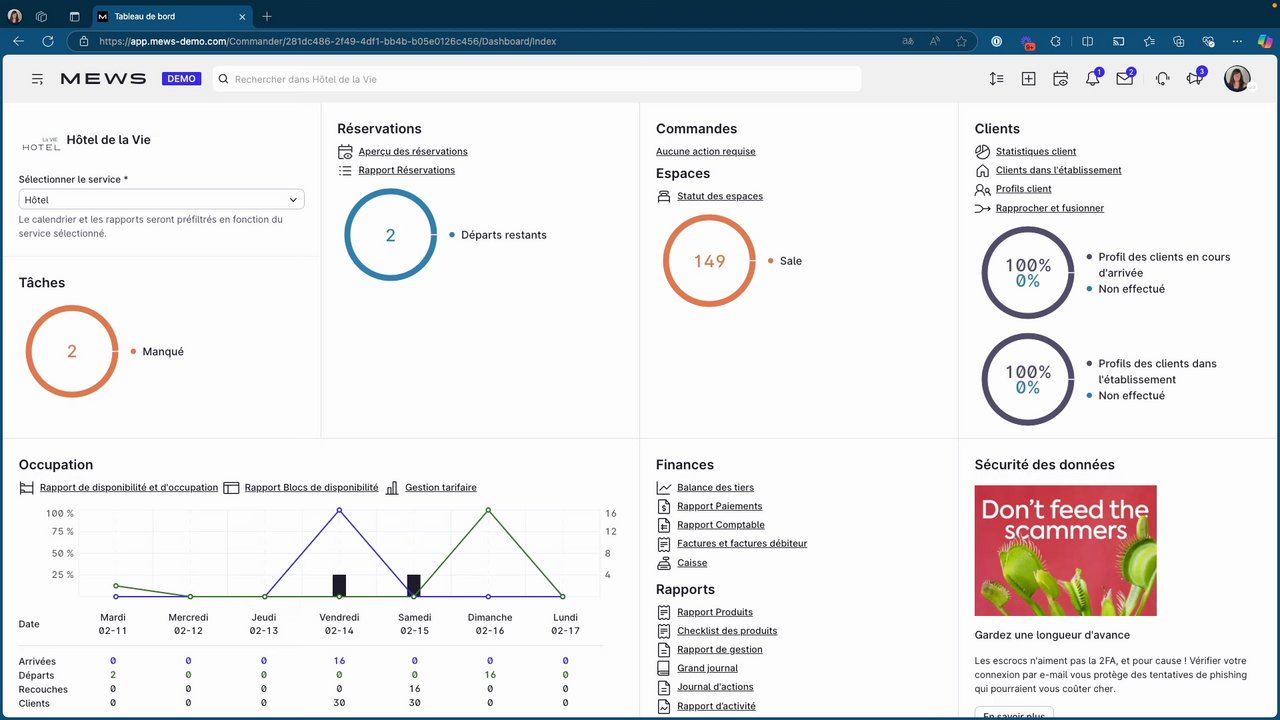
Task: Open the Rapport de gestion link
Action: pyautogui.click(x=720, y=650)
